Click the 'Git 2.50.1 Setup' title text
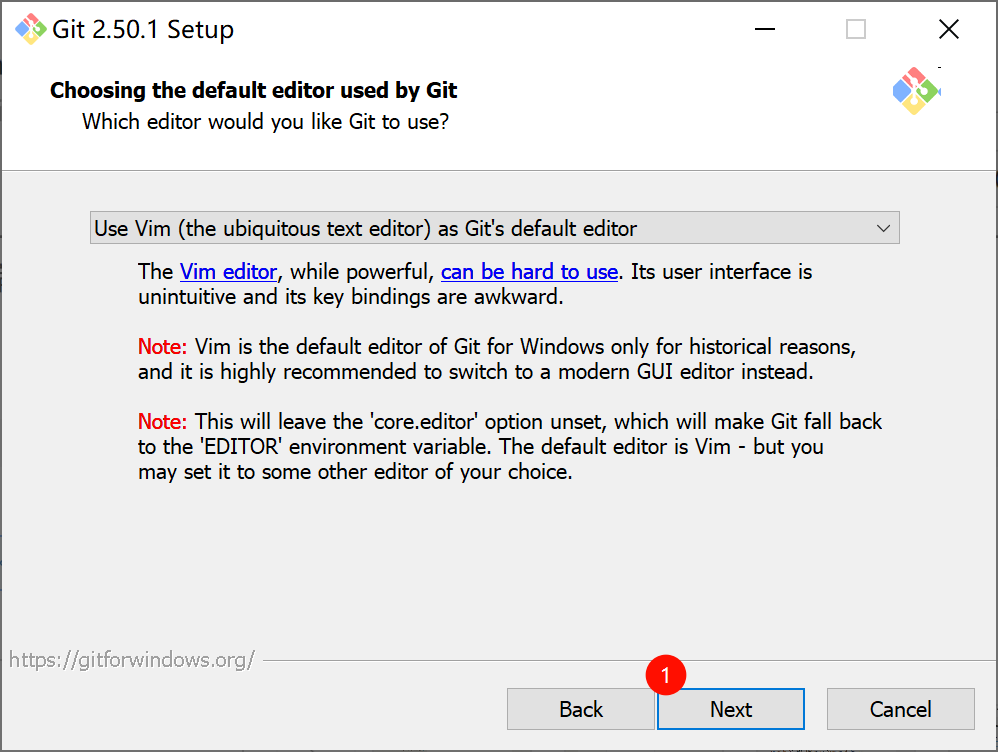This screenshot has width=998, height=752. (143, 29)
